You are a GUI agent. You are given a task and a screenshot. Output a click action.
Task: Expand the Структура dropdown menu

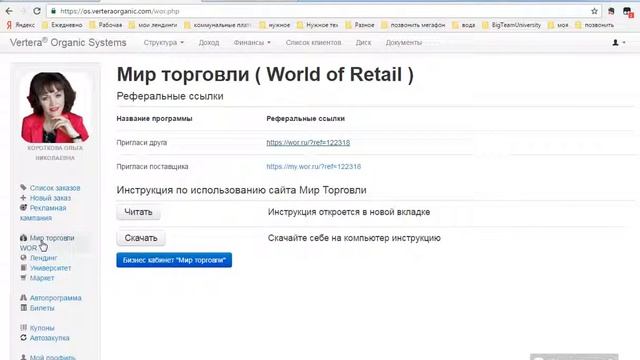click(164, 42)
